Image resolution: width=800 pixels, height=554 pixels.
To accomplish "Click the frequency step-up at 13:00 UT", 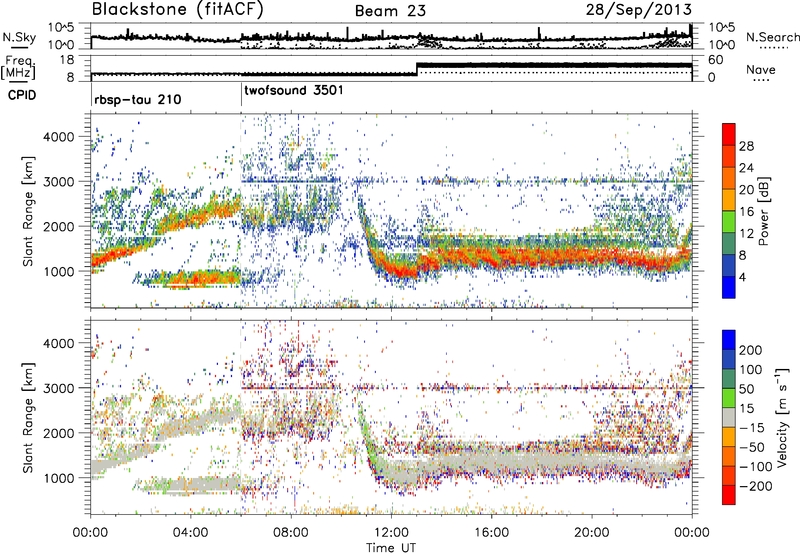I will coord(417,69).
